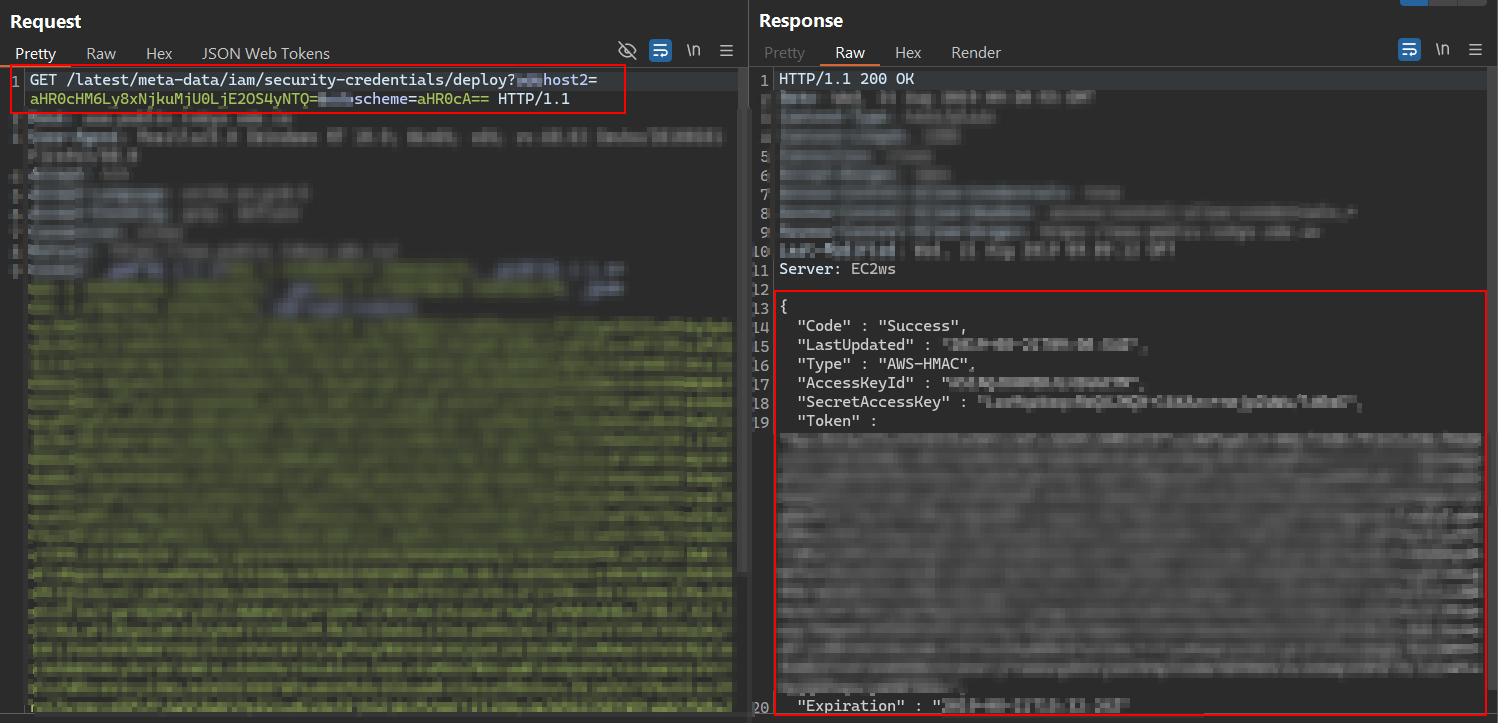
Task: Switch Request view to Raw tab
Action: pos(101,53)
